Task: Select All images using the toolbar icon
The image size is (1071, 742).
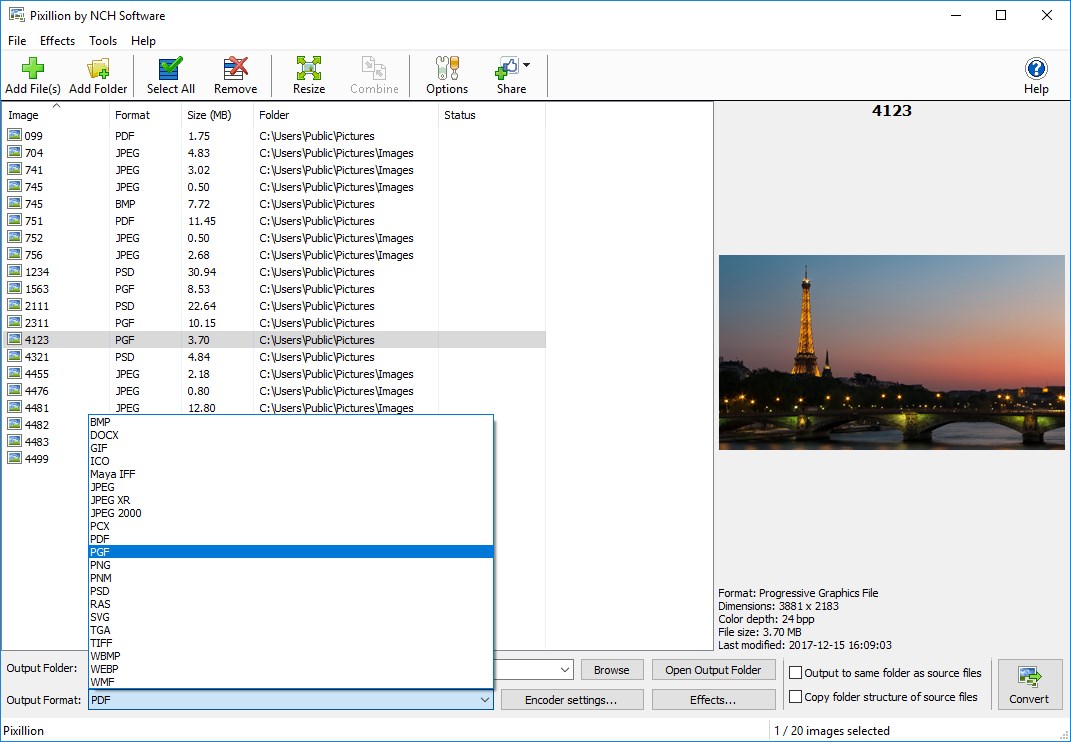Action: pyautogui.click(x=170, y=68)
